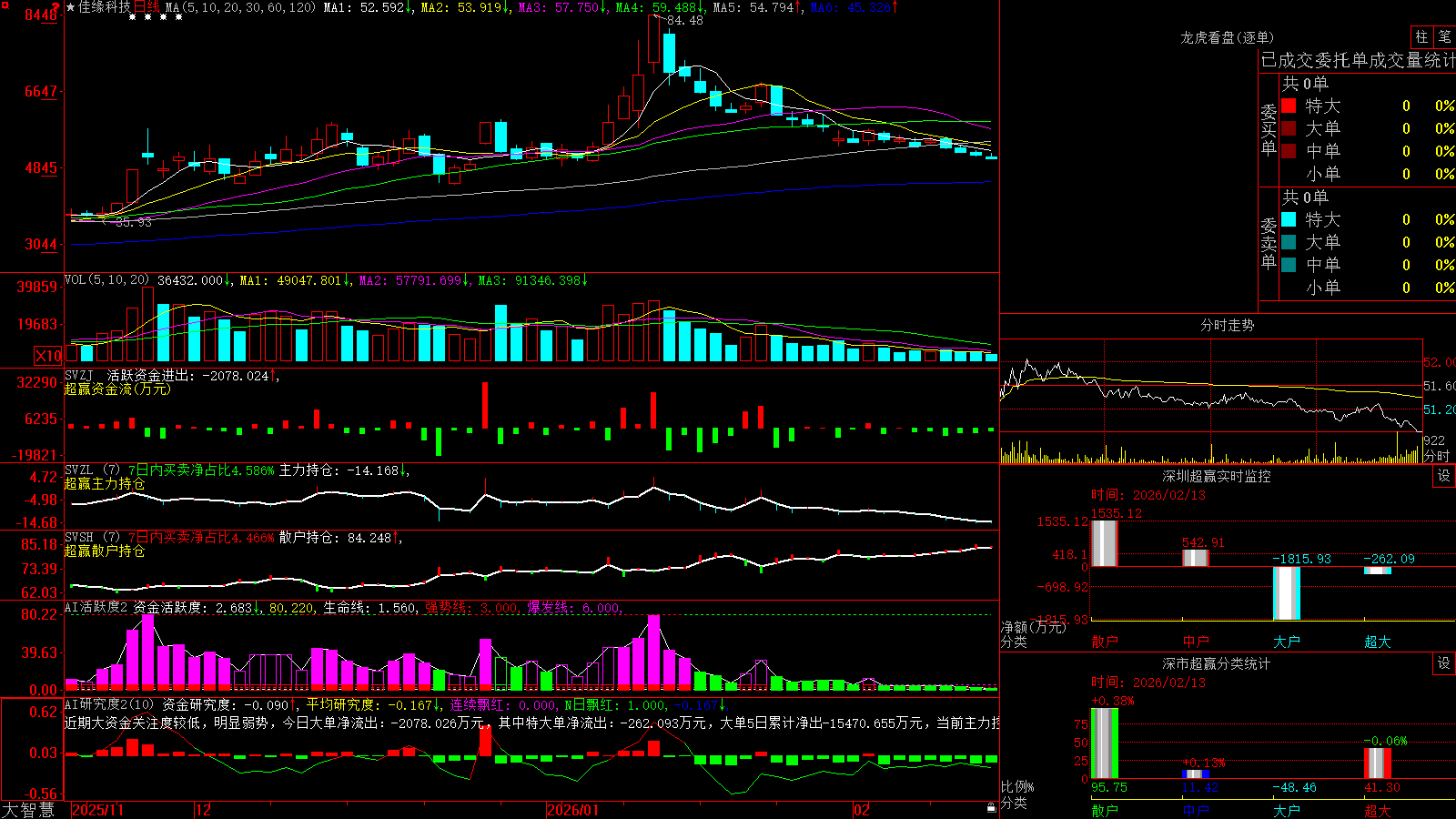Toggle the 笔 tick display mode

tap(1444, 36)
